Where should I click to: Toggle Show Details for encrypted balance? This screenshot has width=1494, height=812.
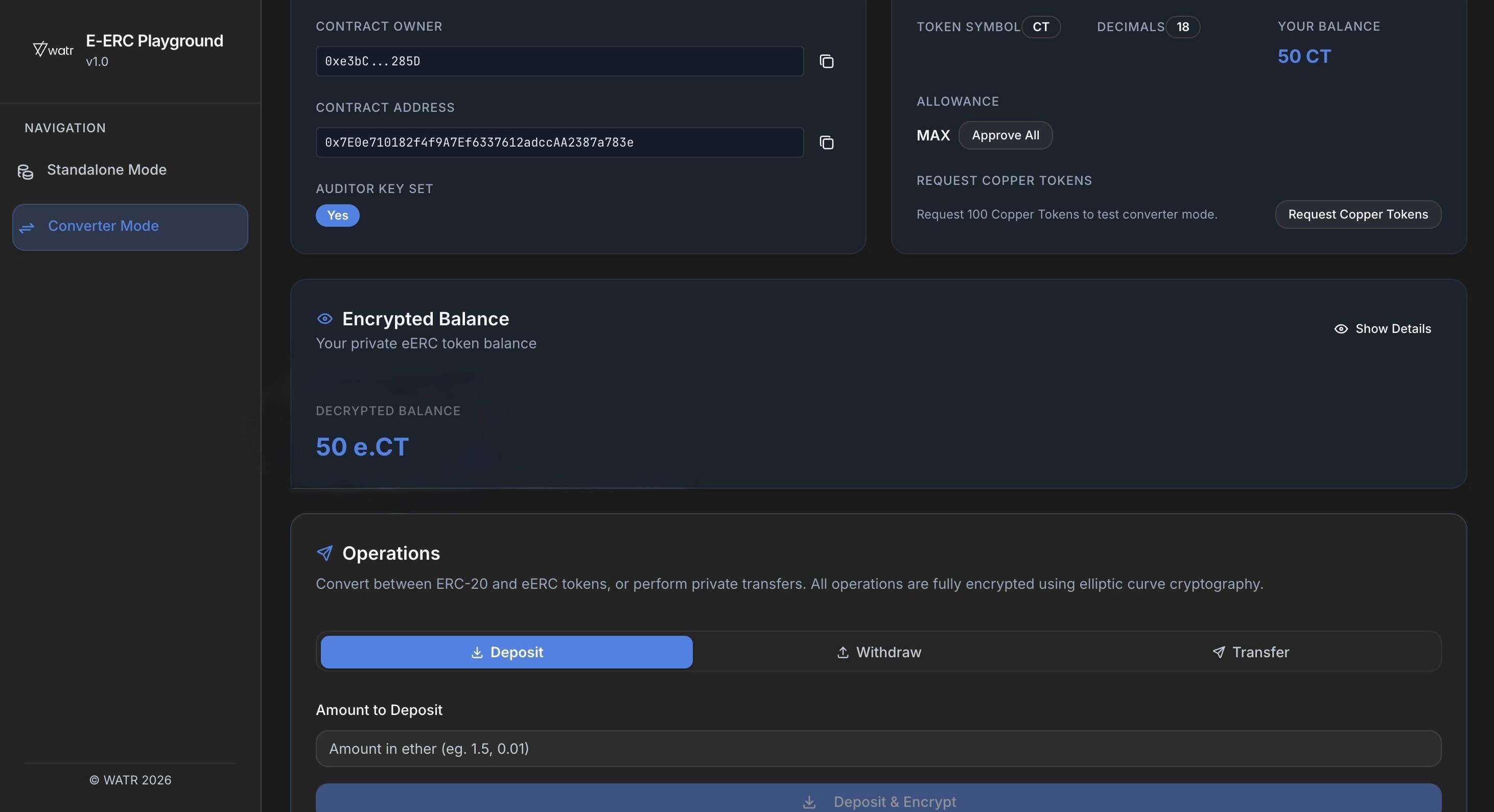(x=1383, y=329)
